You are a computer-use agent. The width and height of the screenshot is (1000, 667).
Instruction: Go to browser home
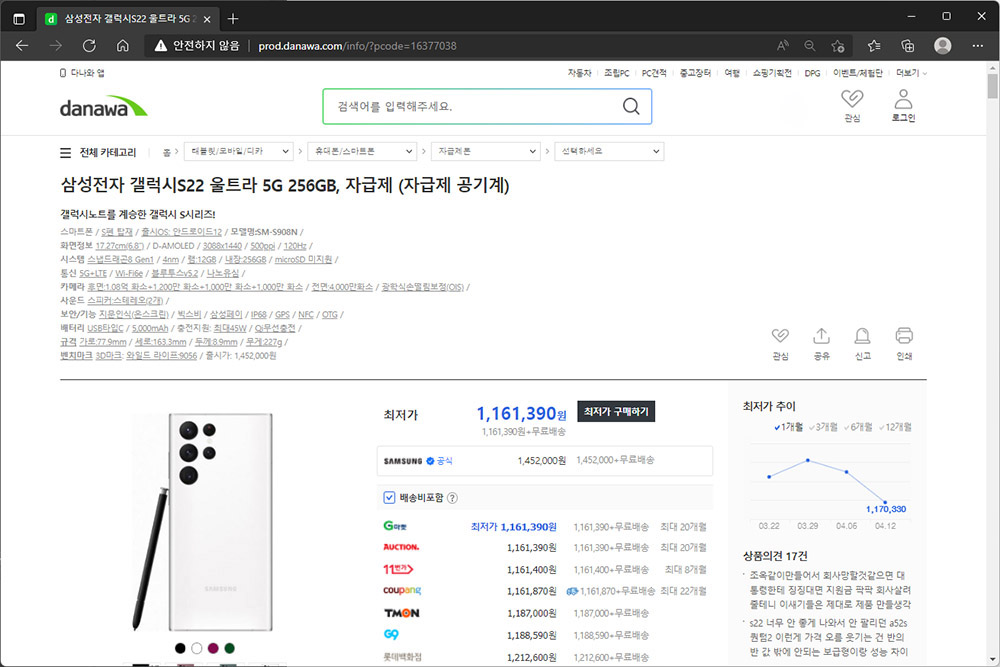pos(122,46)
